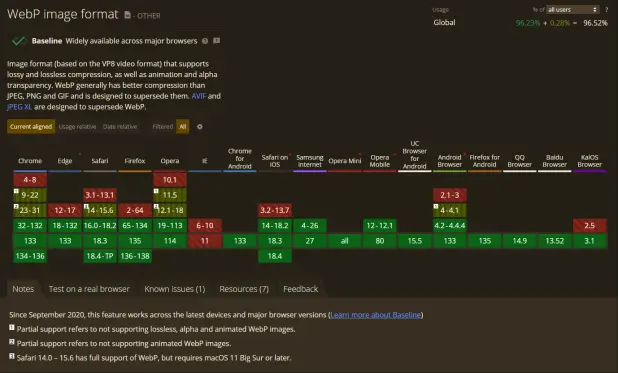The width and height of the screenshot is (618, 373).
Task: Select the Chrome 23-31 version cell
Action: pyautogui.click(x=30, y=211)
